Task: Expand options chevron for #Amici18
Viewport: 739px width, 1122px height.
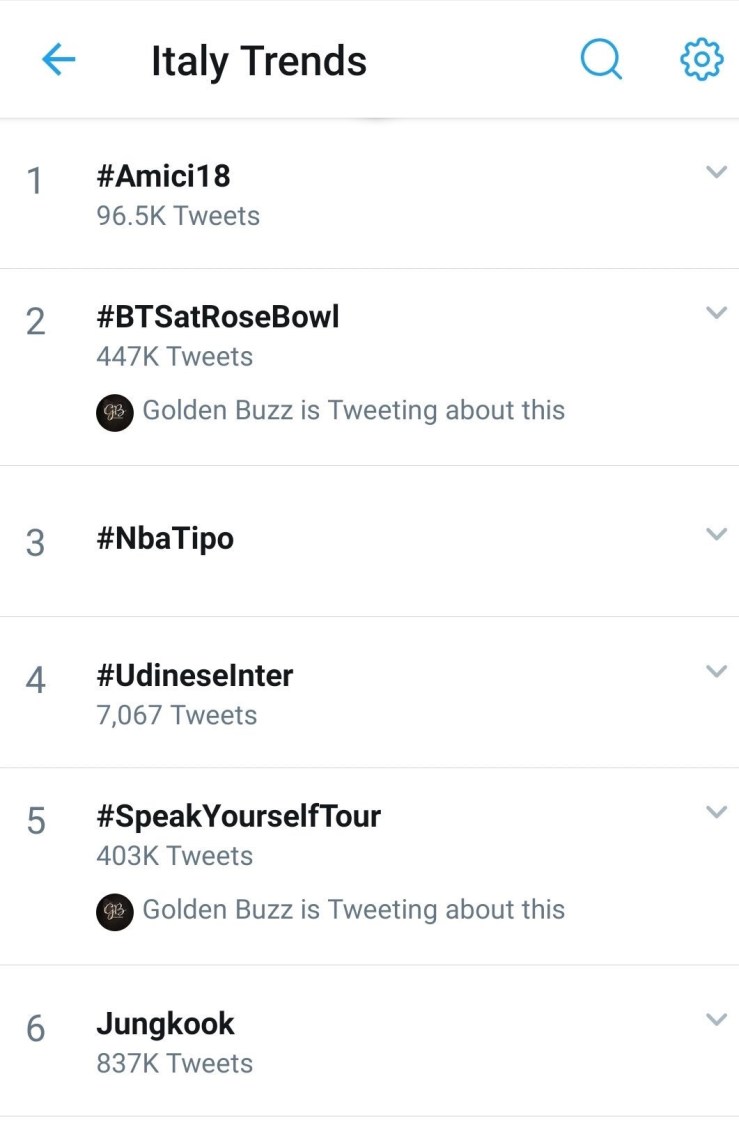Action: click(x=716, y=172)
